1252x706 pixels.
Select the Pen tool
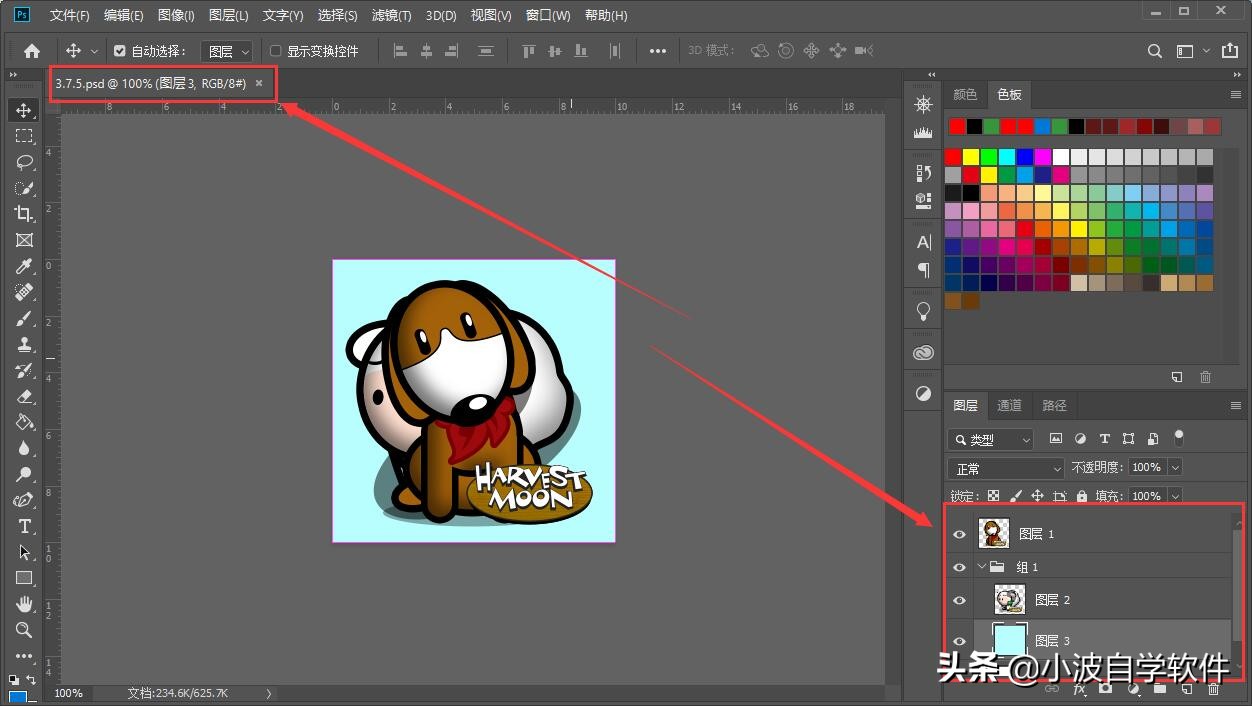[x=24, y=500]
